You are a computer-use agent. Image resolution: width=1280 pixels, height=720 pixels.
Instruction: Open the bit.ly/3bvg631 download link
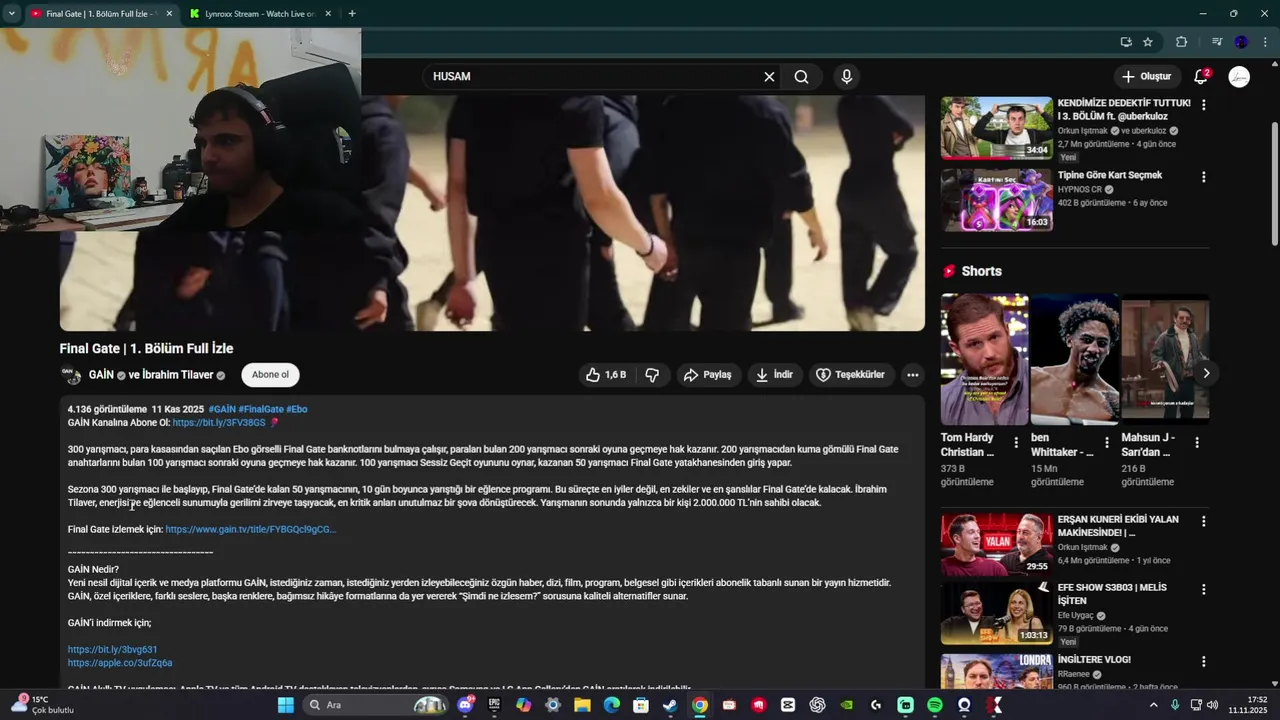click(112, 650)
